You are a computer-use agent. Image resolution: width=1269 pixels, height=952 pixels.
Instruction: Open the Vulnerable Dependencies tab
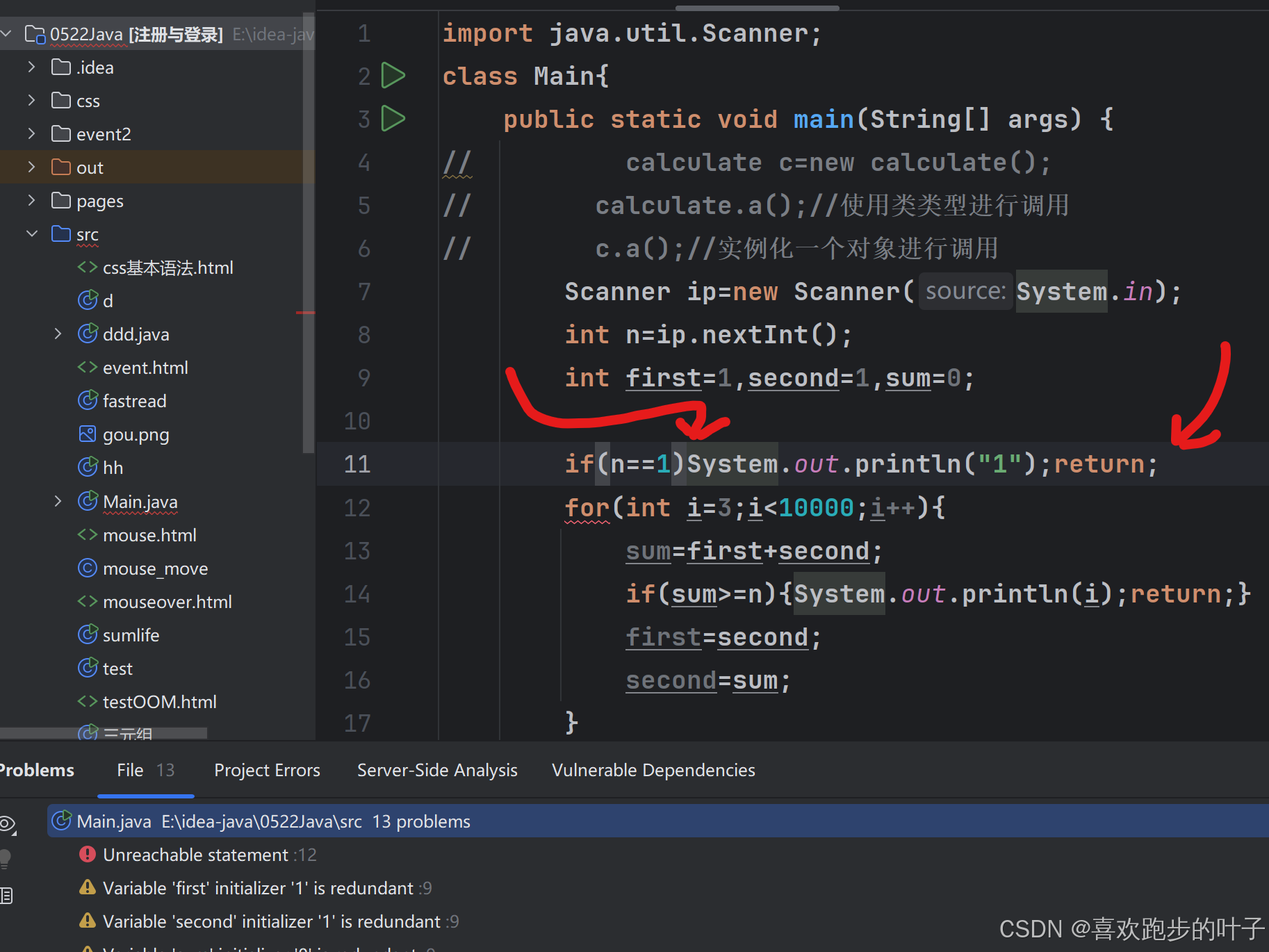pyautogui.click(x=653, y=770)
